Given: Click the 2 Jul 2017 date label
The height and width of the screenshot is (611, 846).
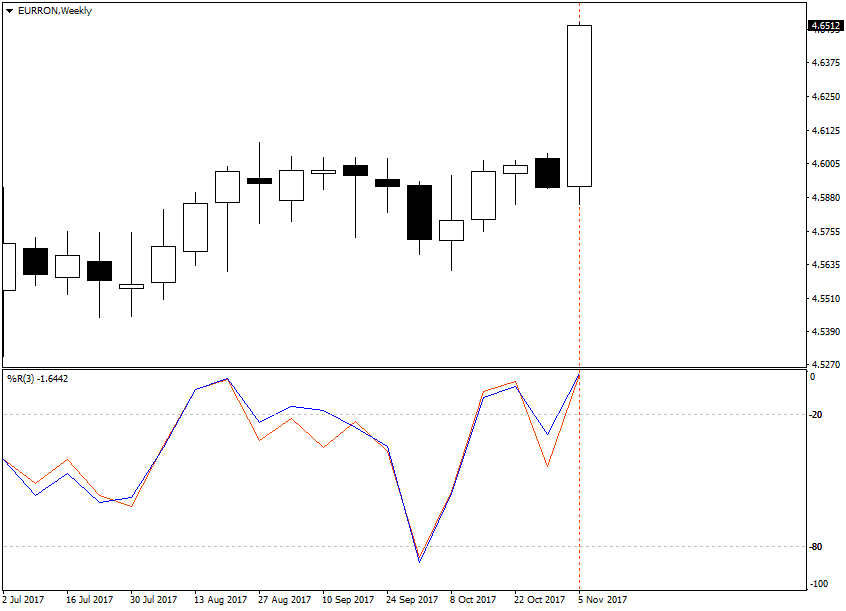Looking at the screenshot, I should 23,600.
